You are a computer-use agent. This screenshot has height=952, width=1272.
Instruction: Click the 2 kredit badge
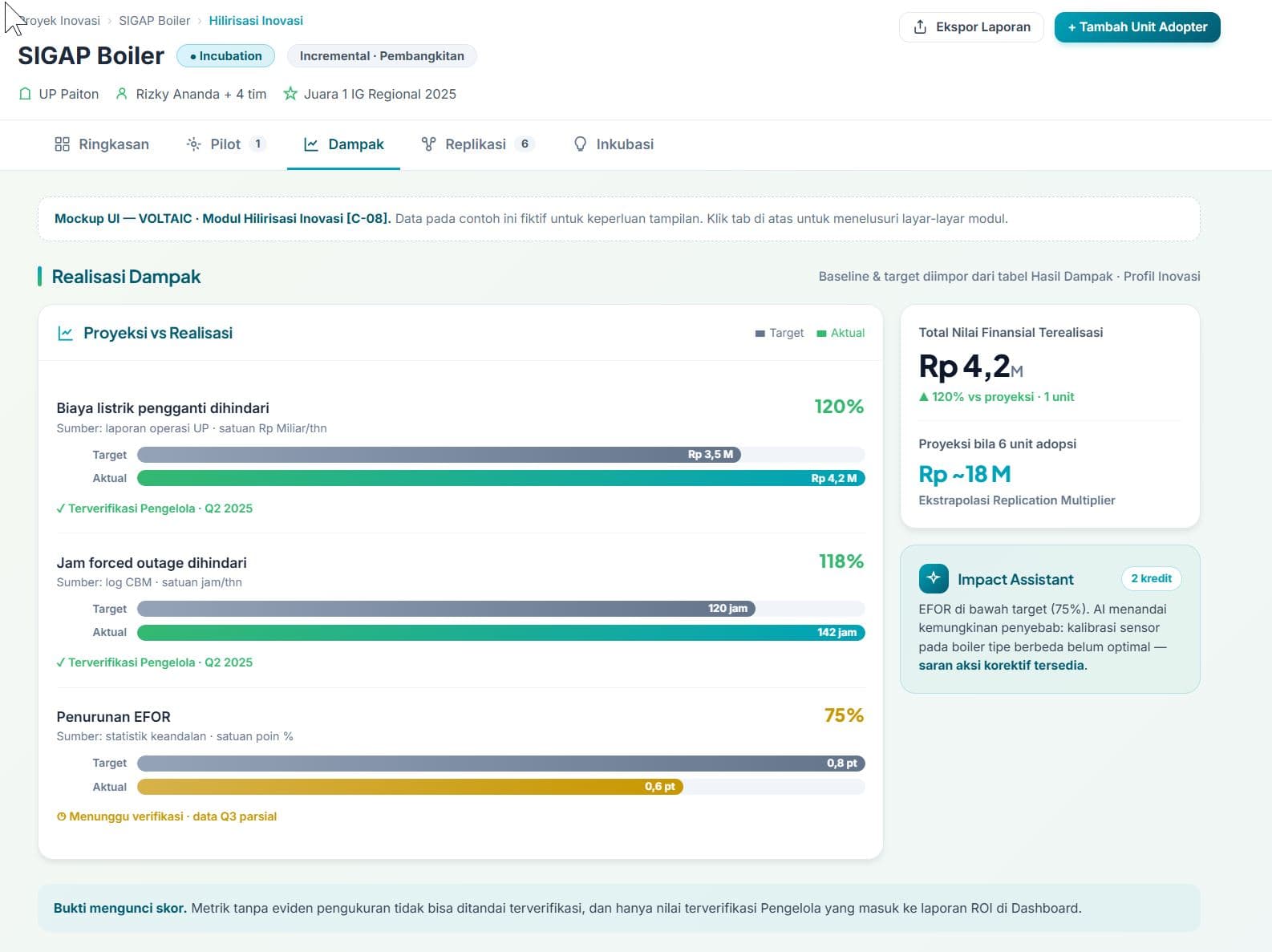[x=1151, y=578]
